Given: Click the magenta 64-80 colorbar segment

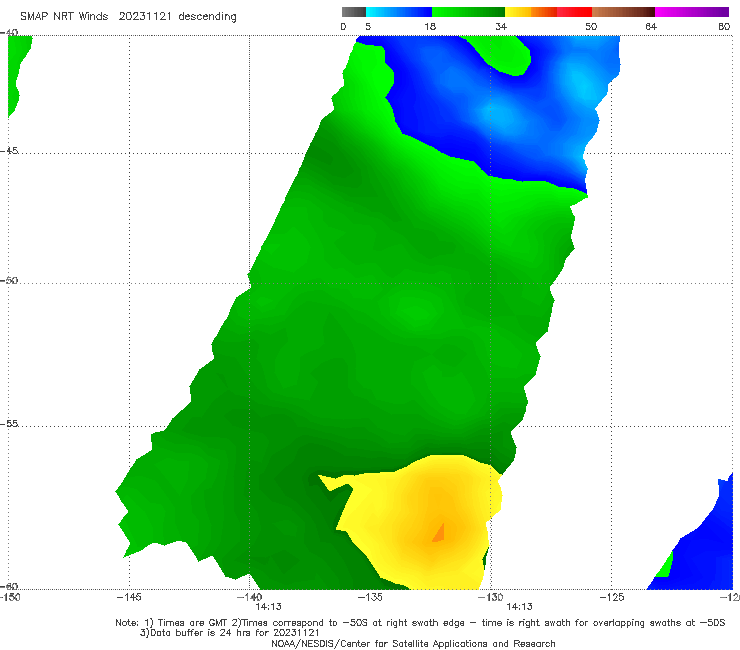Looking at the screenshot, I should 692,12.
